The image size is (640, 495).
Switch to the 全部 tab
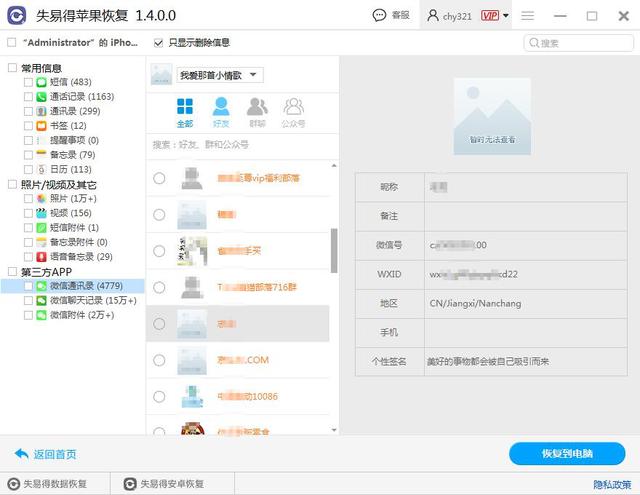click(185, 113)
